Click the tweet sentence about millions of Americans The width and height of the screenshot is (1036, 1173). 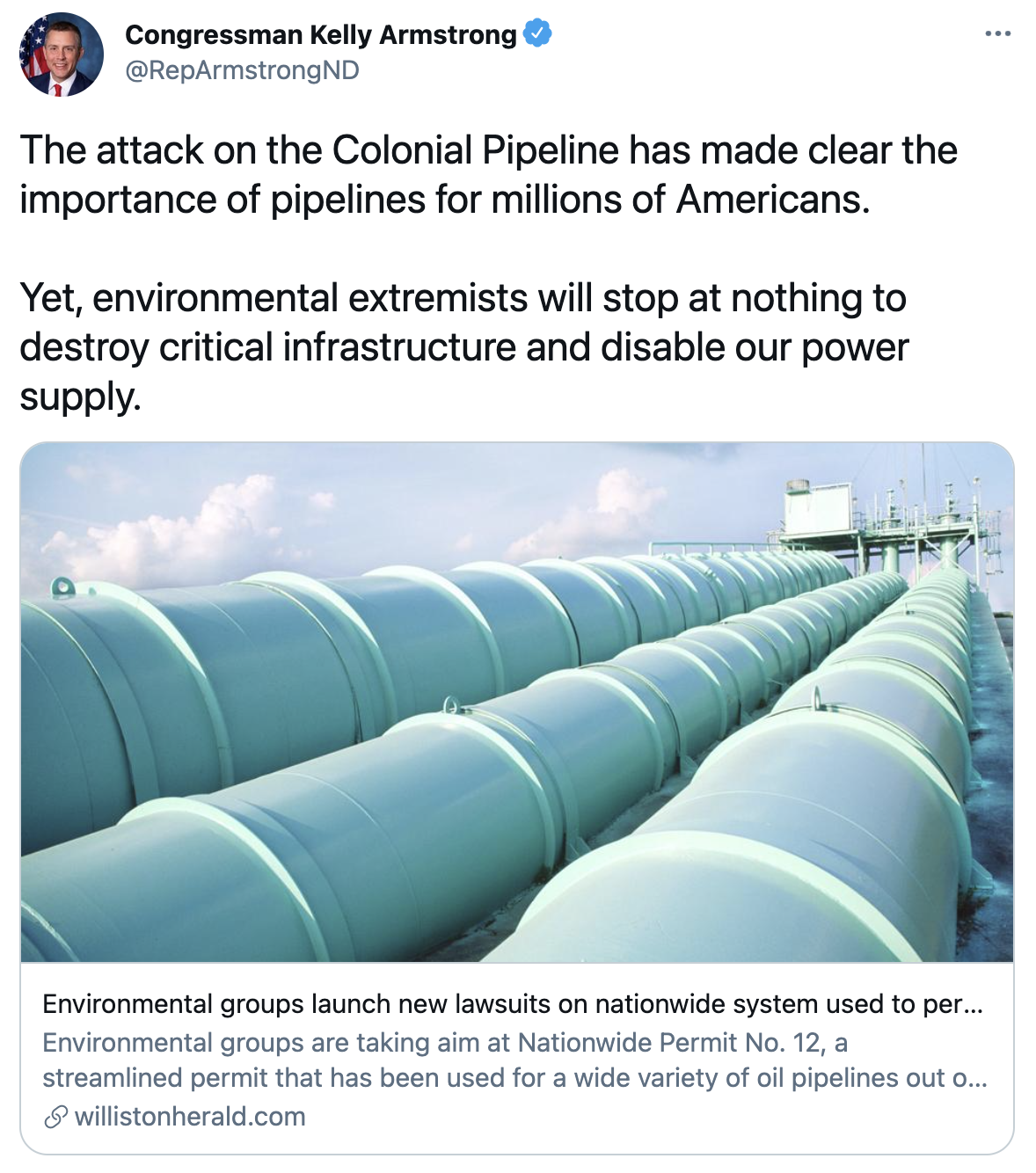tap(444, 200)
